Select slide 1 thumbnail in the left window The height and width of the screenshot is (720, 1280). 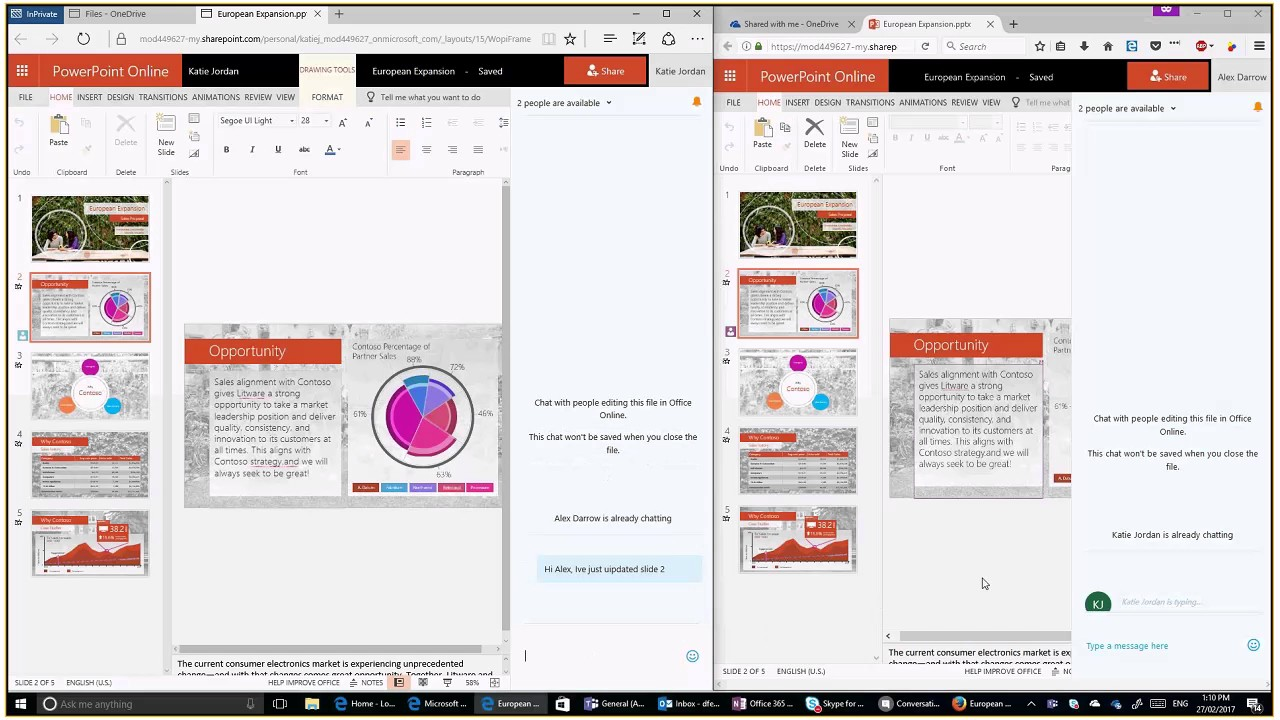[x=90, y=228]
